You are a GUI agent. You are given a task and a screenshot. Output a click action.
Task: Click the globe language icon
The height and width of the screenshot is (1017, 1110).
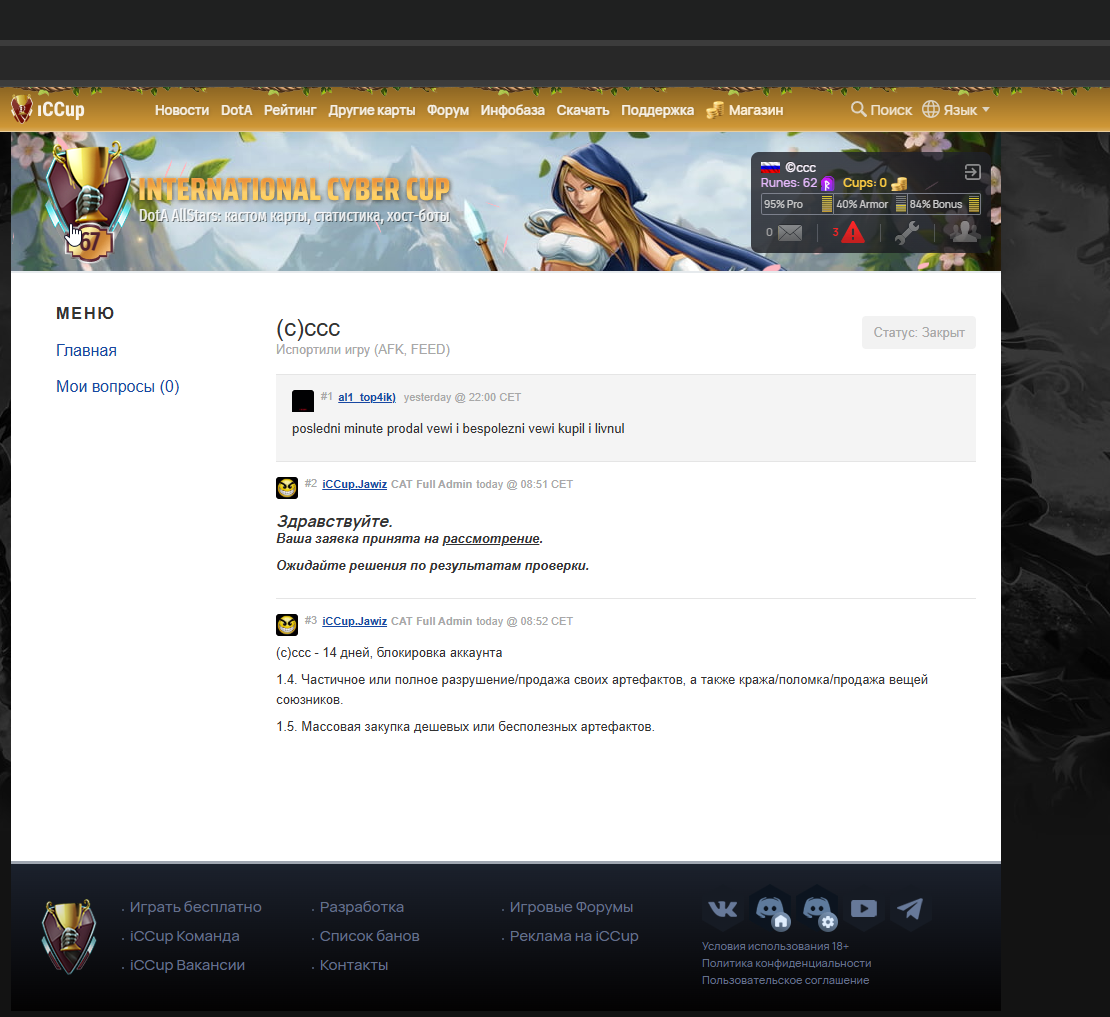point(931,109)
